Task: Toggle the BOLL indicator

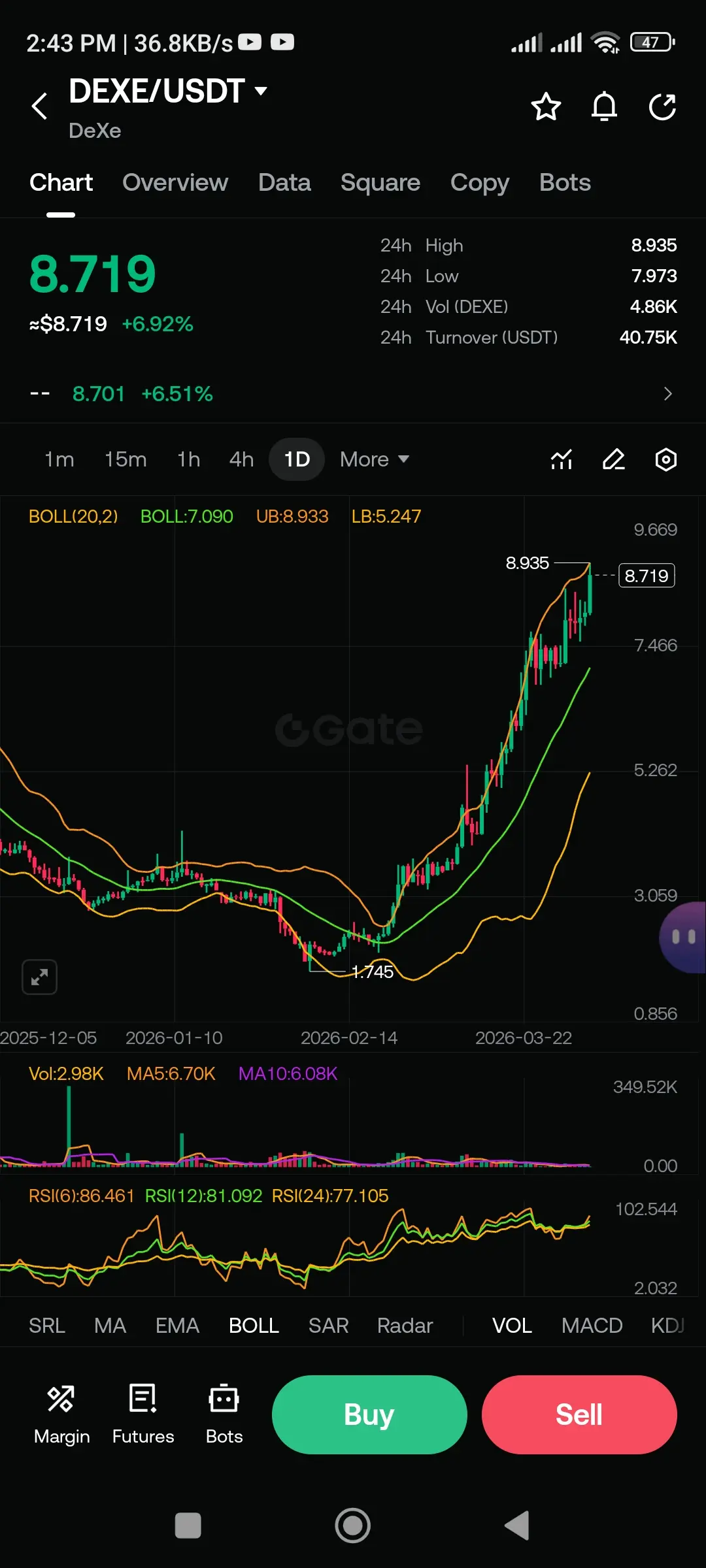Action: 254,1326
